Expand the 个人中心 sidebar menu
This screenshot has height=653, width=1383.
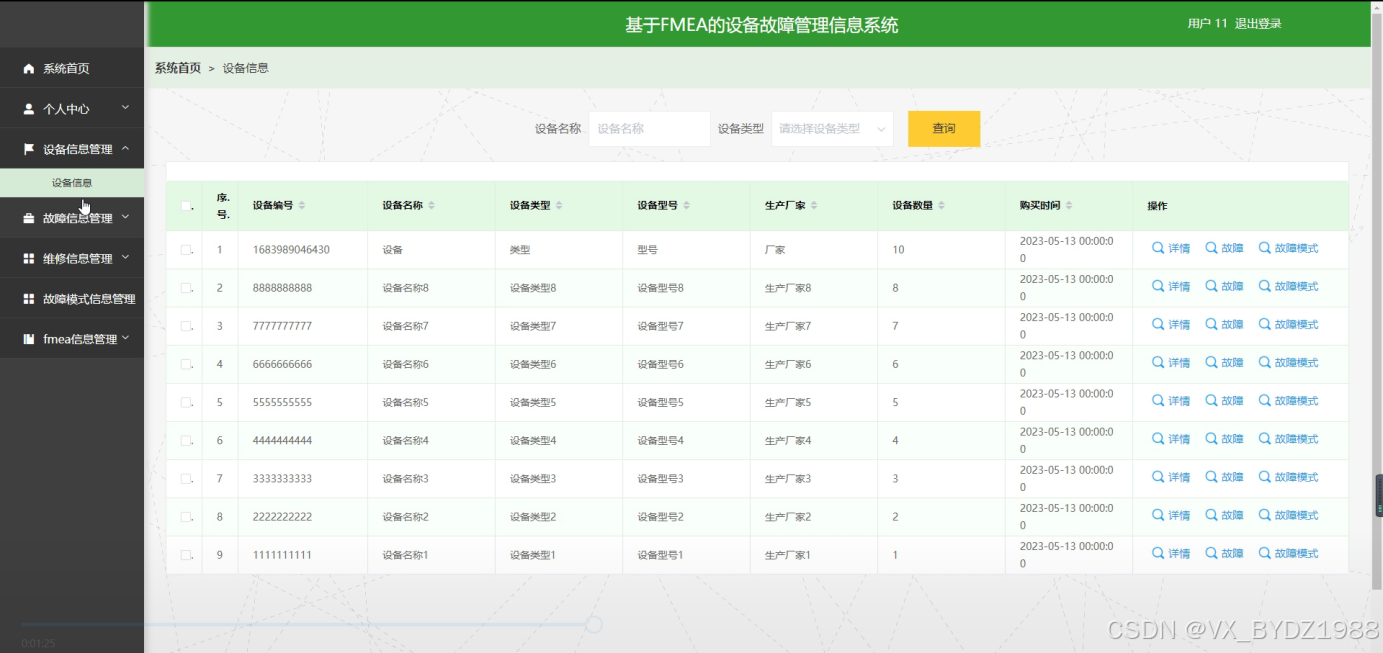coord(125,107)
